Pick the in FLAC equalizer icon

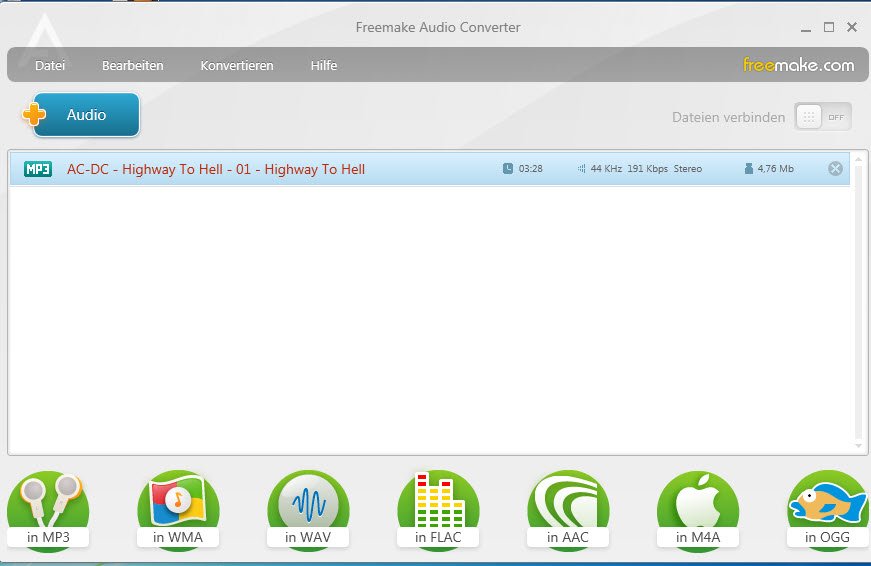(x=438, y=511)
